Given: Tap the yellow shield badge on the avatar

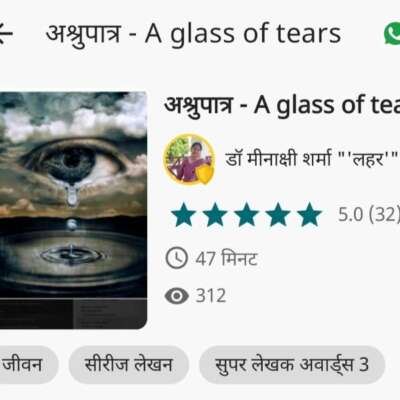Looking at the screenshot, I should click(x=202, y=172).
